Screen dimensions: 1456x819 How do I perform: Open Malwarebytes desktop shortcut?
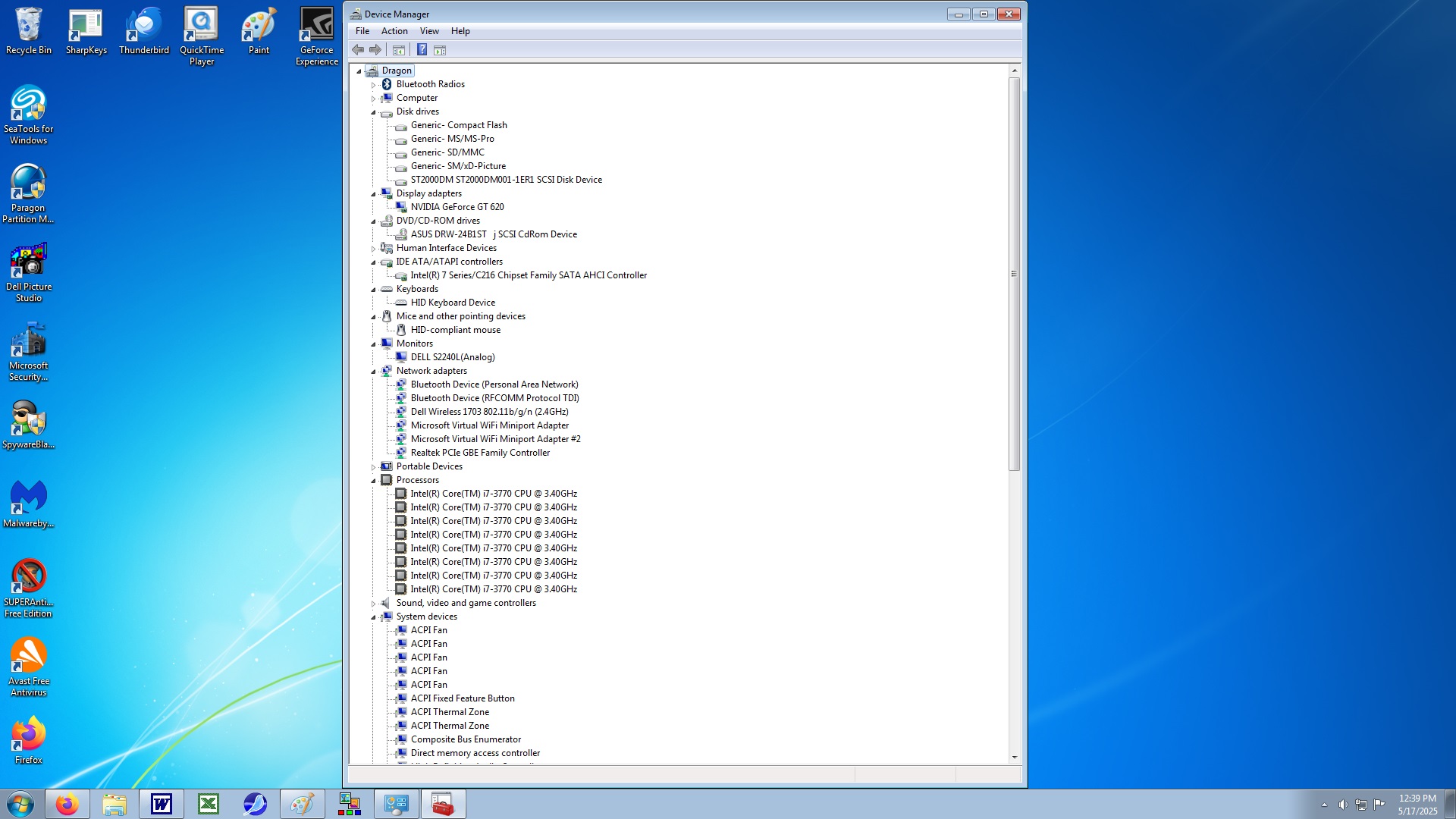[29, 504]
